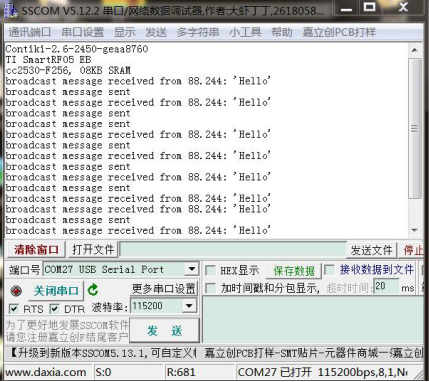Click the send text input area
The image size is (429, 382).
(312, 319)
